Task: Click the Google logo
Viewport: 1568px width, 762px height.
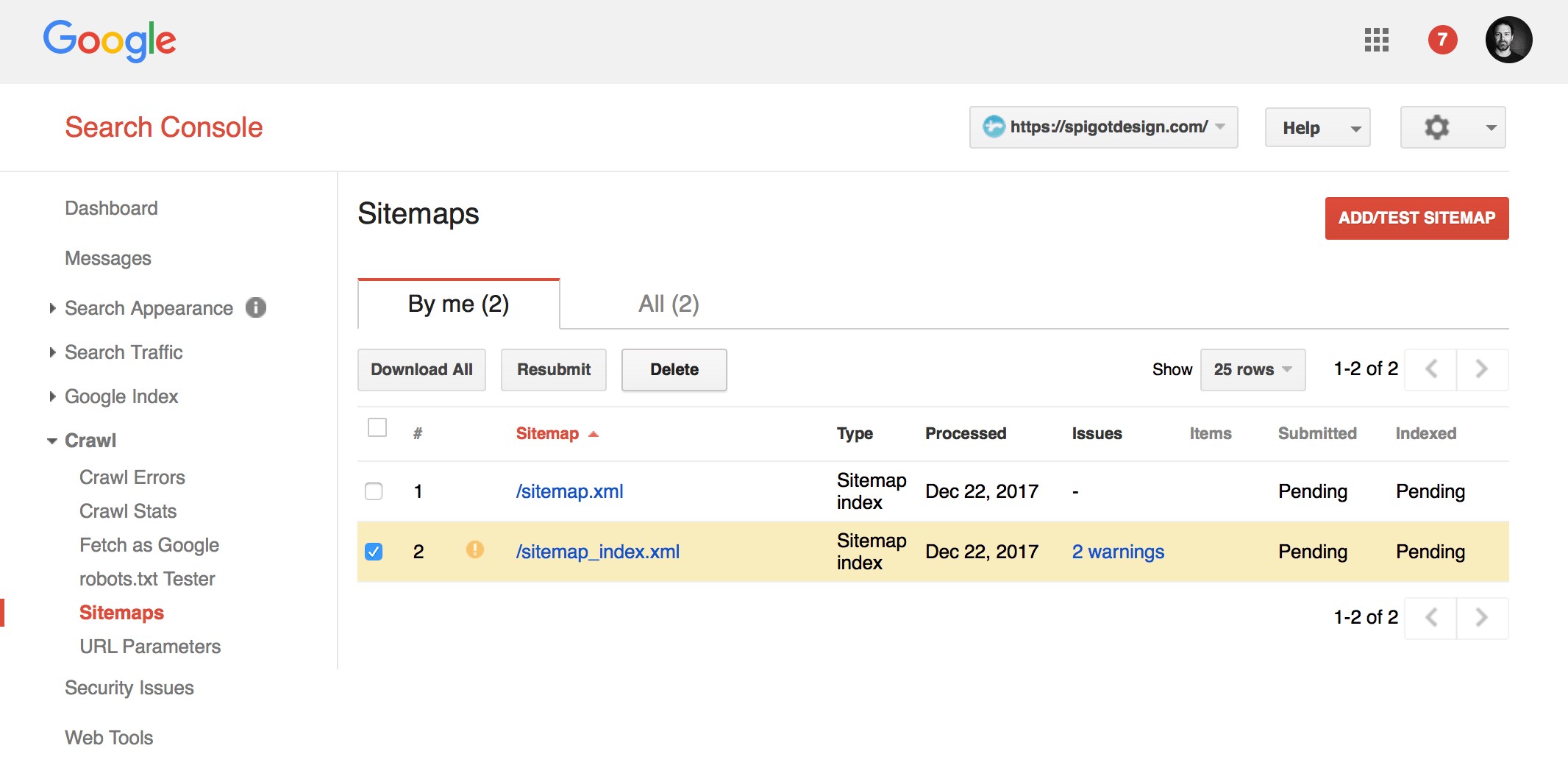Action: click(x=110, y=40)
